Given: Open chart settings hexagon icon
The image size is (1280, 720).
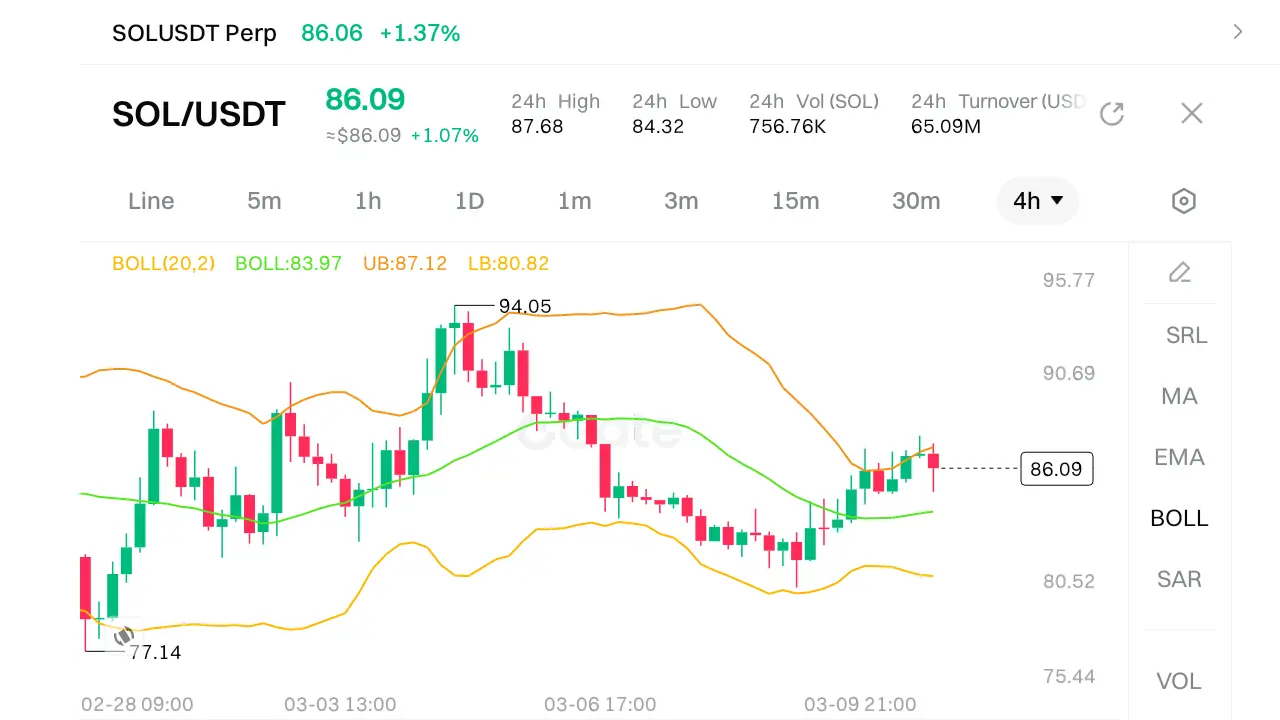Looking at the screenshot, I should (x=1183, y=201).
